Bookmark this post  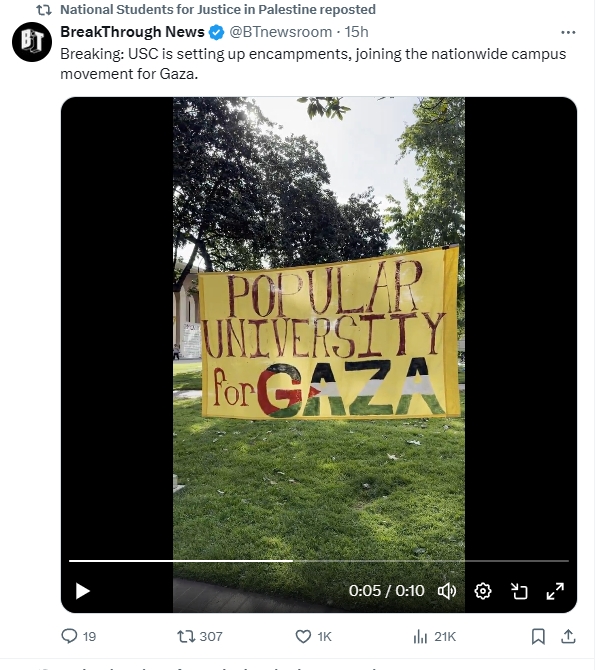(x=538, y=636)
